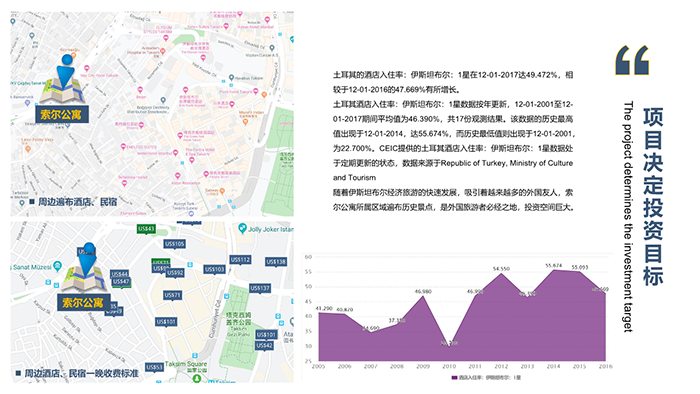Click the US$103 price tag
The image size is (700, 394).
pos(214,270)
